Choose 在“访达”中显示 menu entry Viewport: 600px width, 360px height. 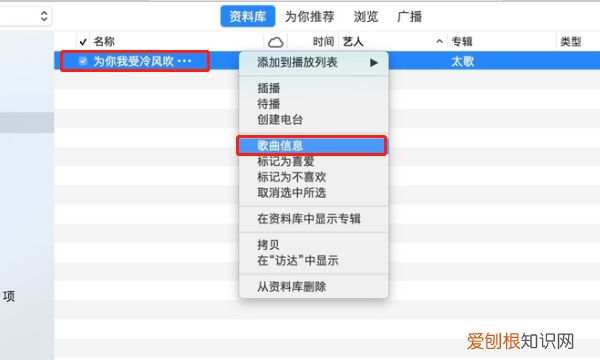298,261
